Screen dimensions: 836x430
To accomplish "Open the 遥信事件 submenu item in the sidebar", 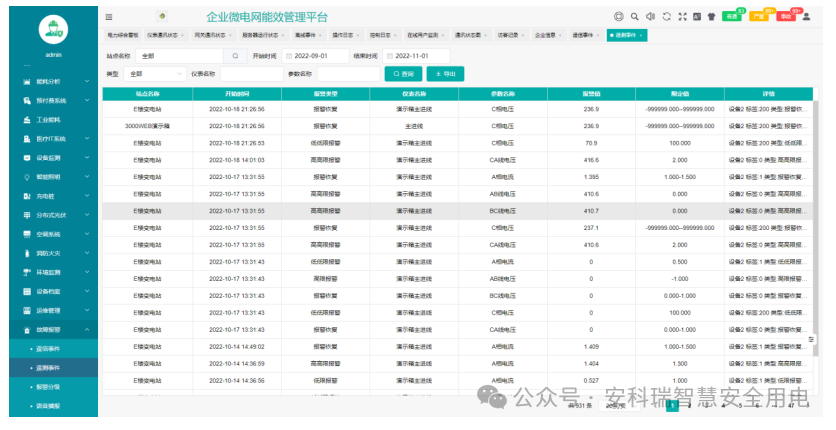I will [53, 349].
